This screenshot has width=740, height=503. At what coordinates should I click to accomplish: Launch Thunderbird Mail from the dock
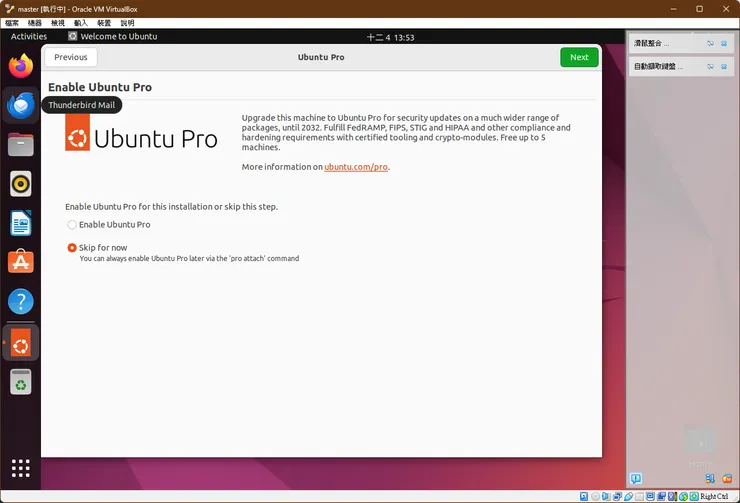click(21, 105)
